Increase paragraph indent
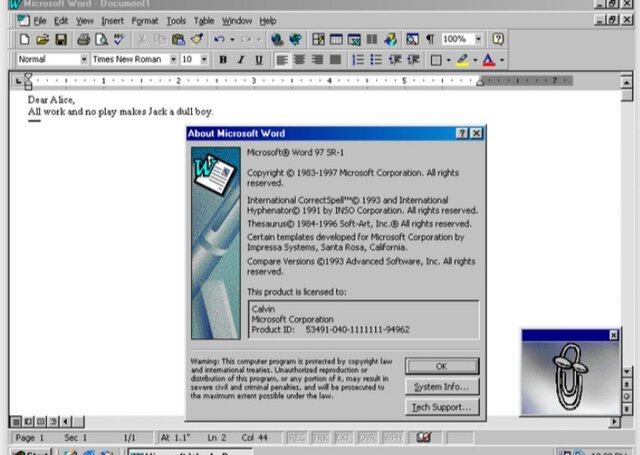 point(413,60)
